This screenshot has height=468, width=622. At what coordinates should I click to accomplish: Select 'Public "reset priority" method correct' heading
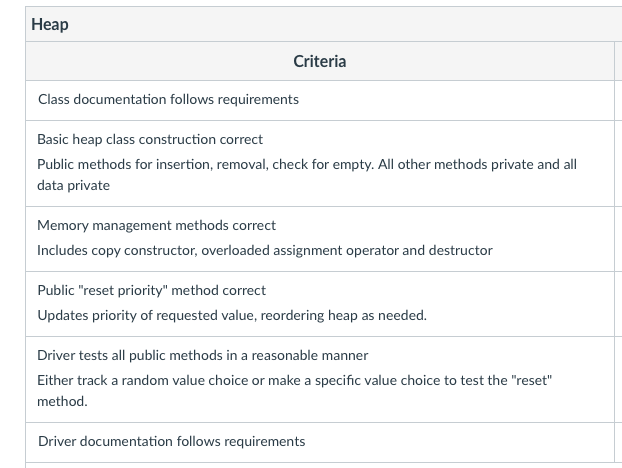point(151,290)
